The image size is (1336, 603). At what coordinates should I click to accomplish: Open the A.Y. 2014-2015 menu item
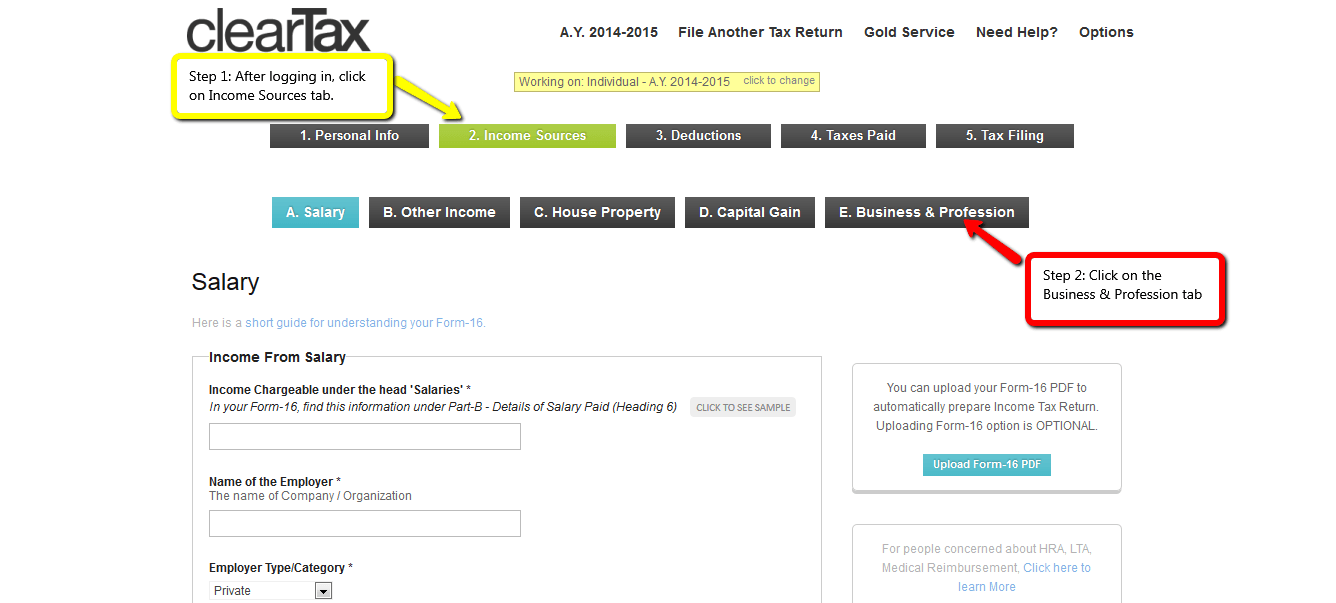coord(608,32)
